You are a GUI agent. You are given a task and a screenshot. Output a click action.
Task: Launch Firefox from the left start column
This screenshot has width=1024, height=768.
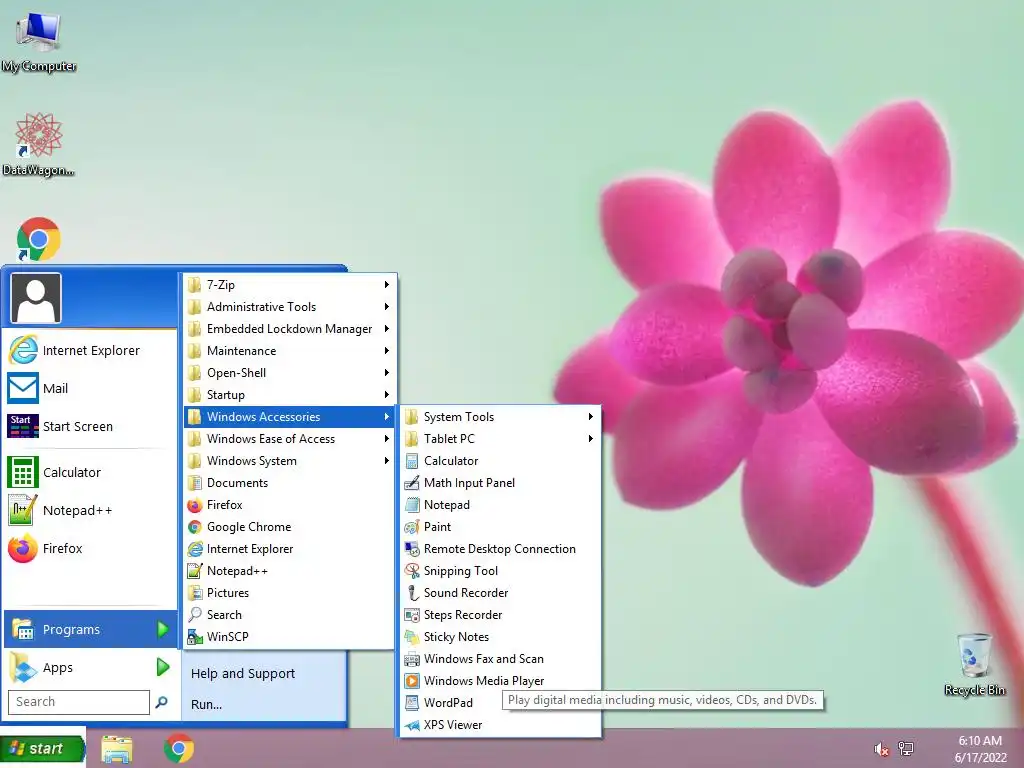tap(90, 548)
